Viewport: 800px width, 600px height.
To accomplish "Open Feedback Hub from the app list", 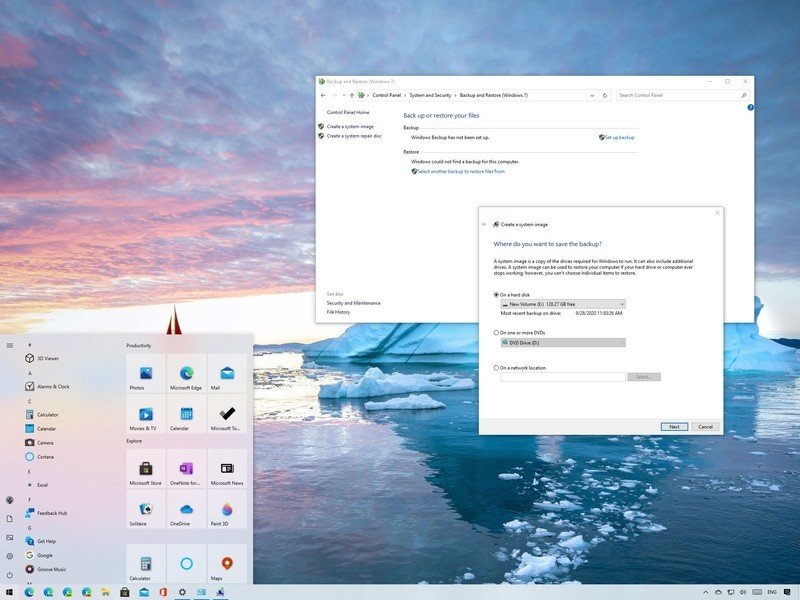I will (x=51, y=513).
